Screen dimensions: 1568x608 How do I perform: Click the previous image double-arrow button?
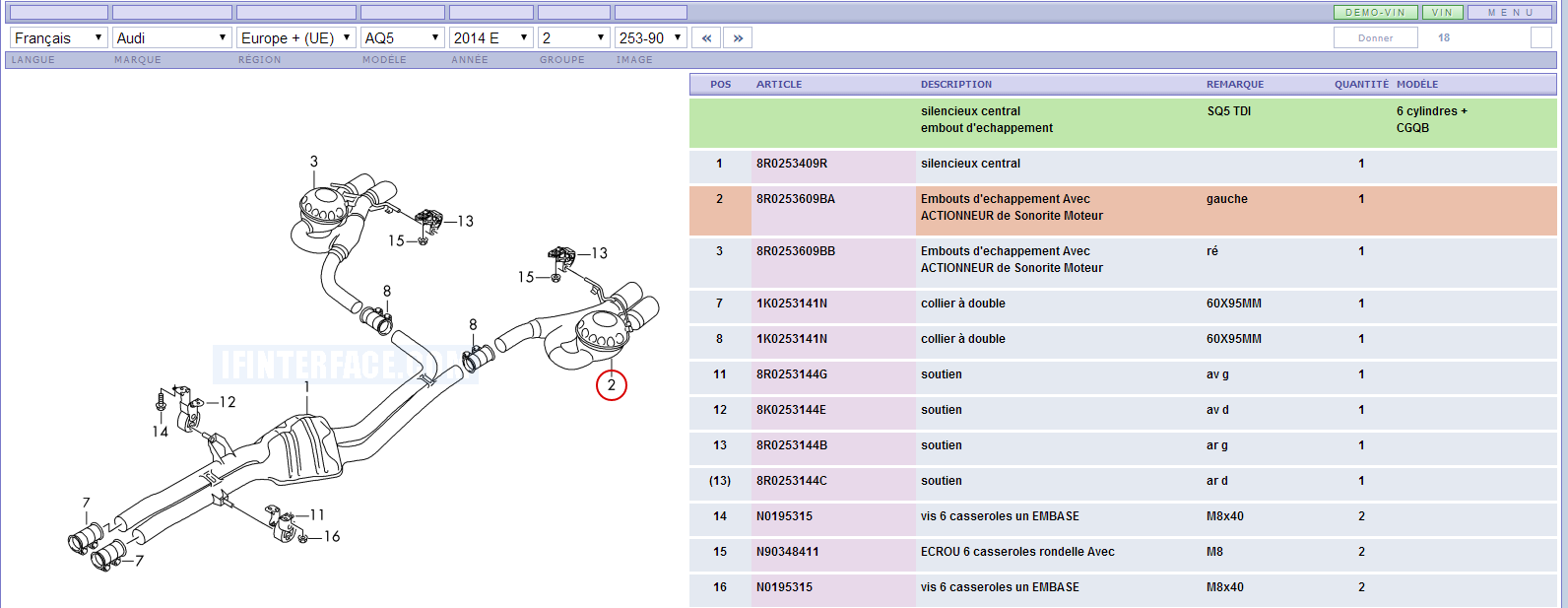(706, 37)
